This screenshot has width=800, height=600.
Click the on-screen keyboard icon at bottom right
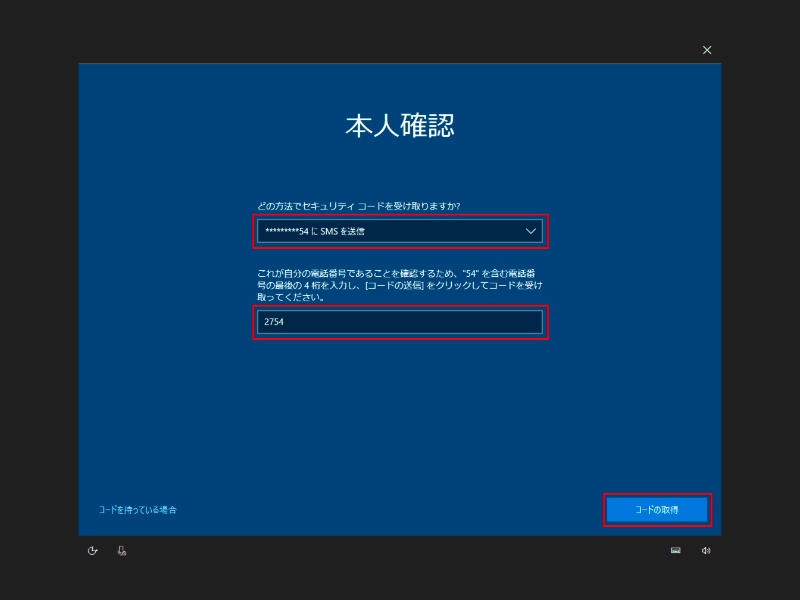(x=676, y=550)
